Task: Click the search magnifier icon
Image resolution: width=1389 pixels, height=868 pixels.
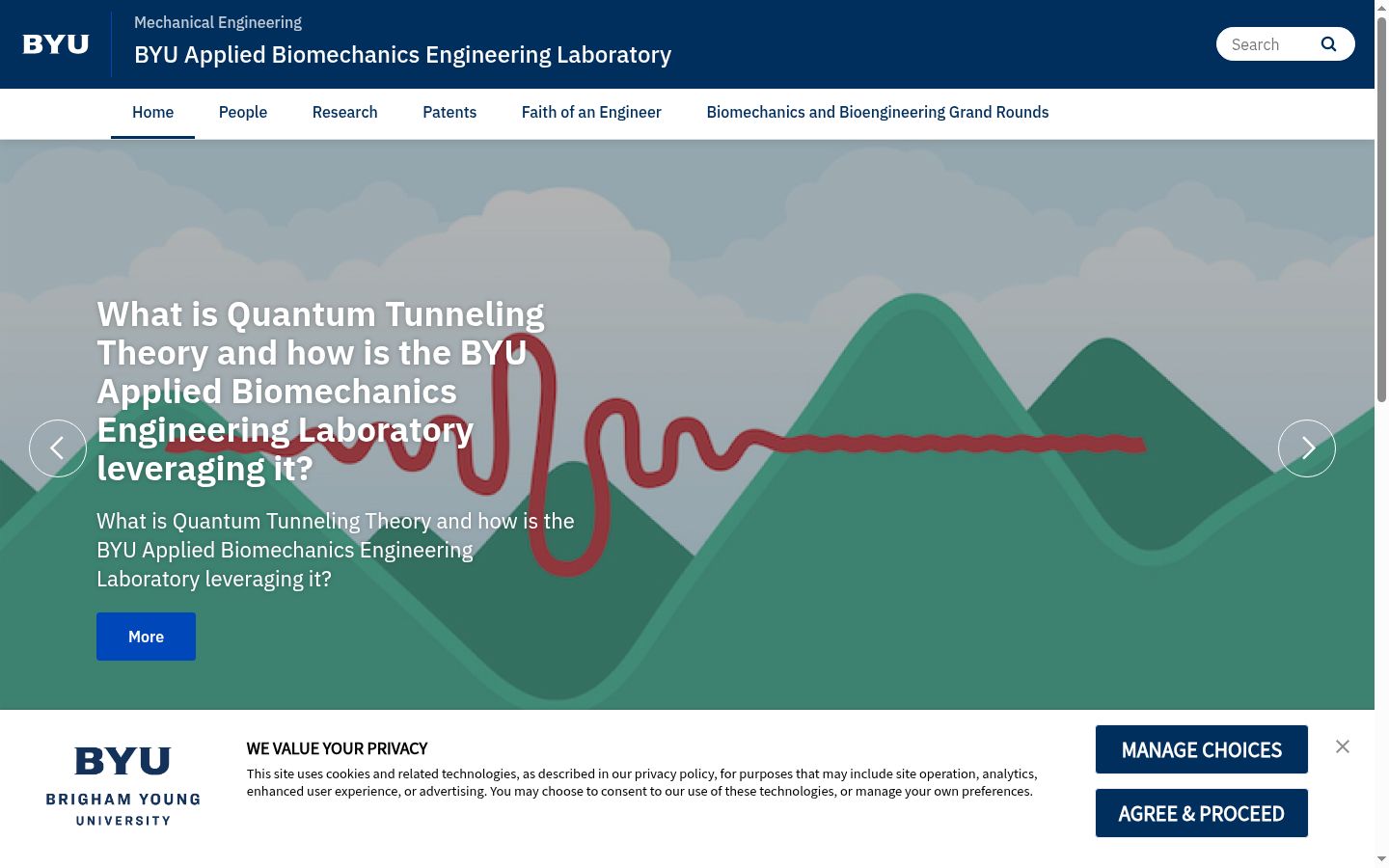Action: (x=1328, y=44)
